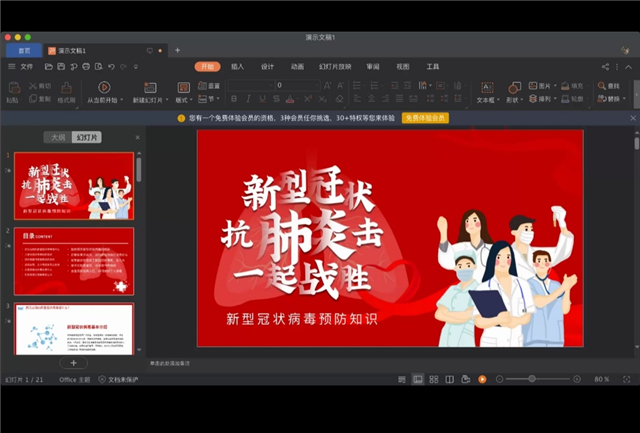Click the reading view icon in status bar
The width and height of the screenshot is (640, 433).
tap(449, 379)
